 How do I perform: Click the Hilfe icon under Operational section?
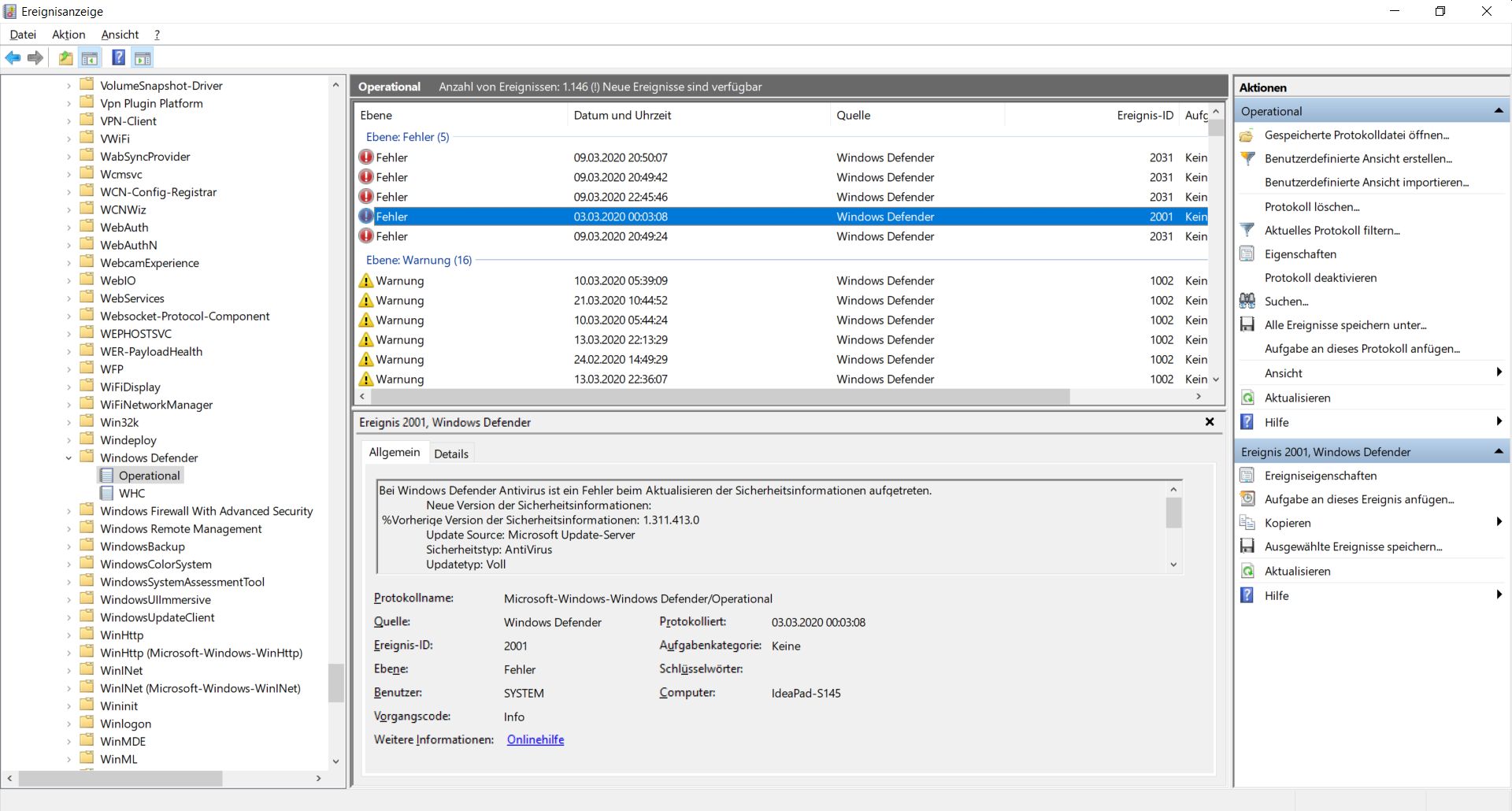point(1247,422)
